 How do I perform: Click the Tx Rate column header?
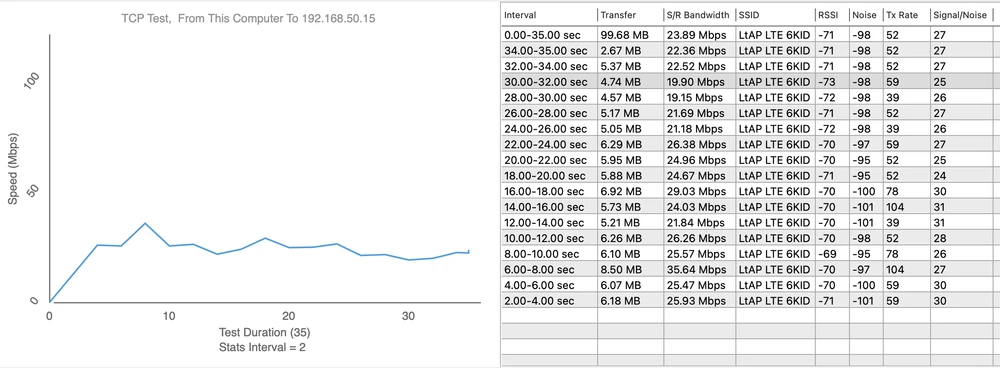[906, 14]
